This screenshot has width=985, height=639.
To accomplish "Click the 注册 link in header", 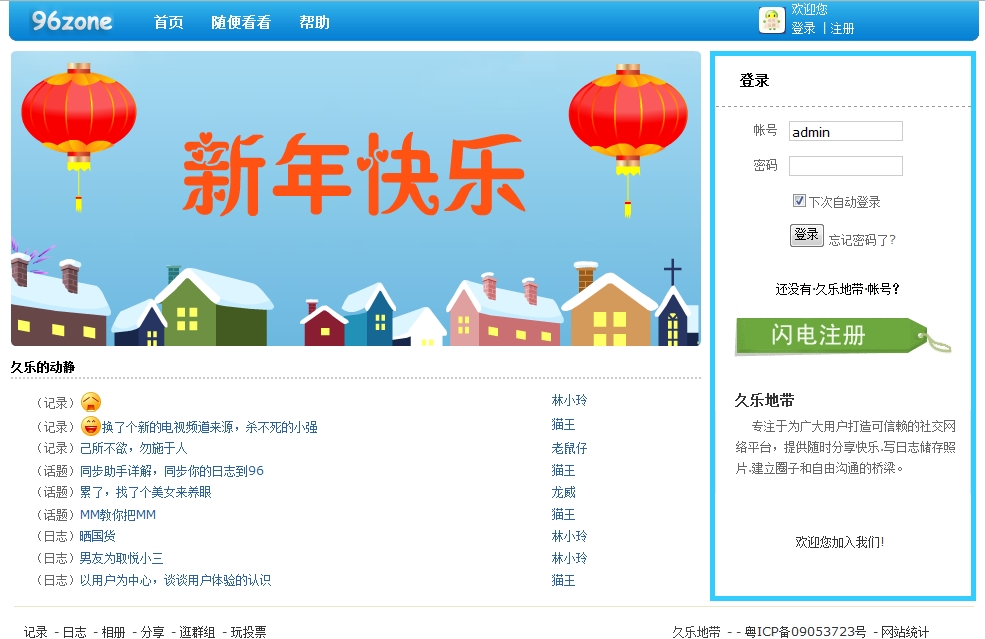I will [x=842, y=28].
